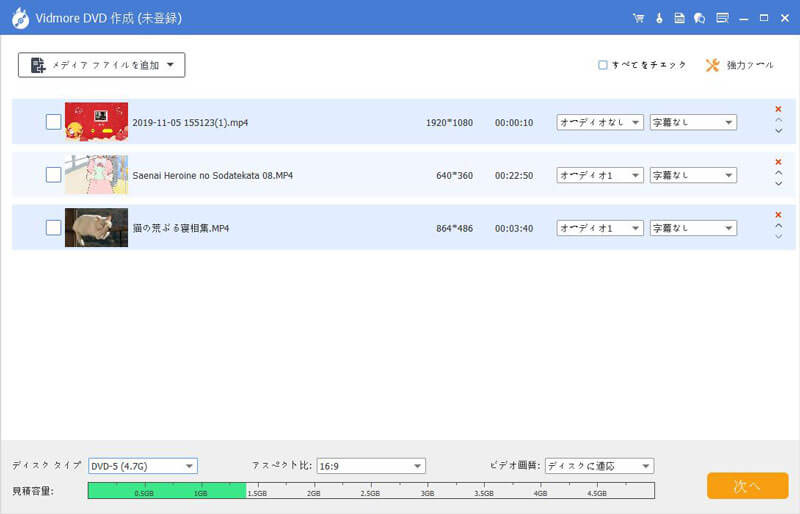Screen dimensions: 800x514
Task: Click the orange 次へ button
Action: (x=747, y=486)
